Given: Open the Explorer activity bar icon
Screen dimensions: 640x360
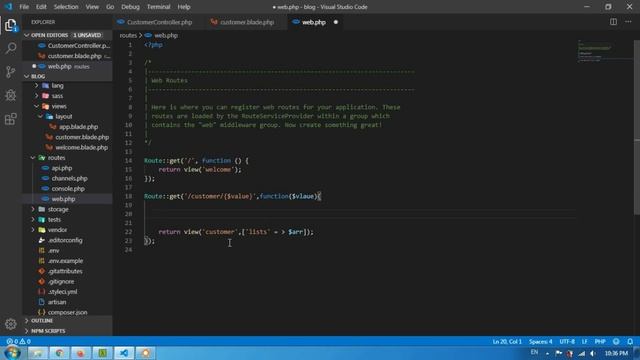Looking at the screenshot, I should click(x=11, y=25).
